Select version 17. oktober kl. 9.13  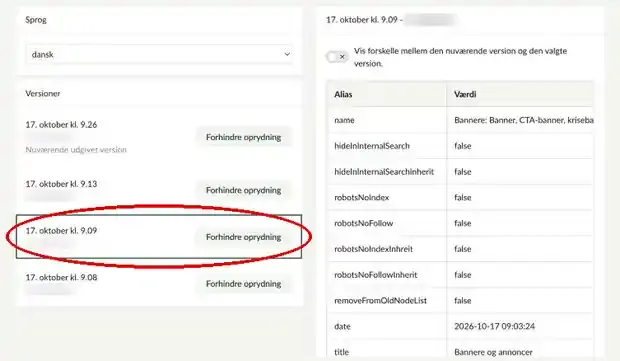coord(61,184)
